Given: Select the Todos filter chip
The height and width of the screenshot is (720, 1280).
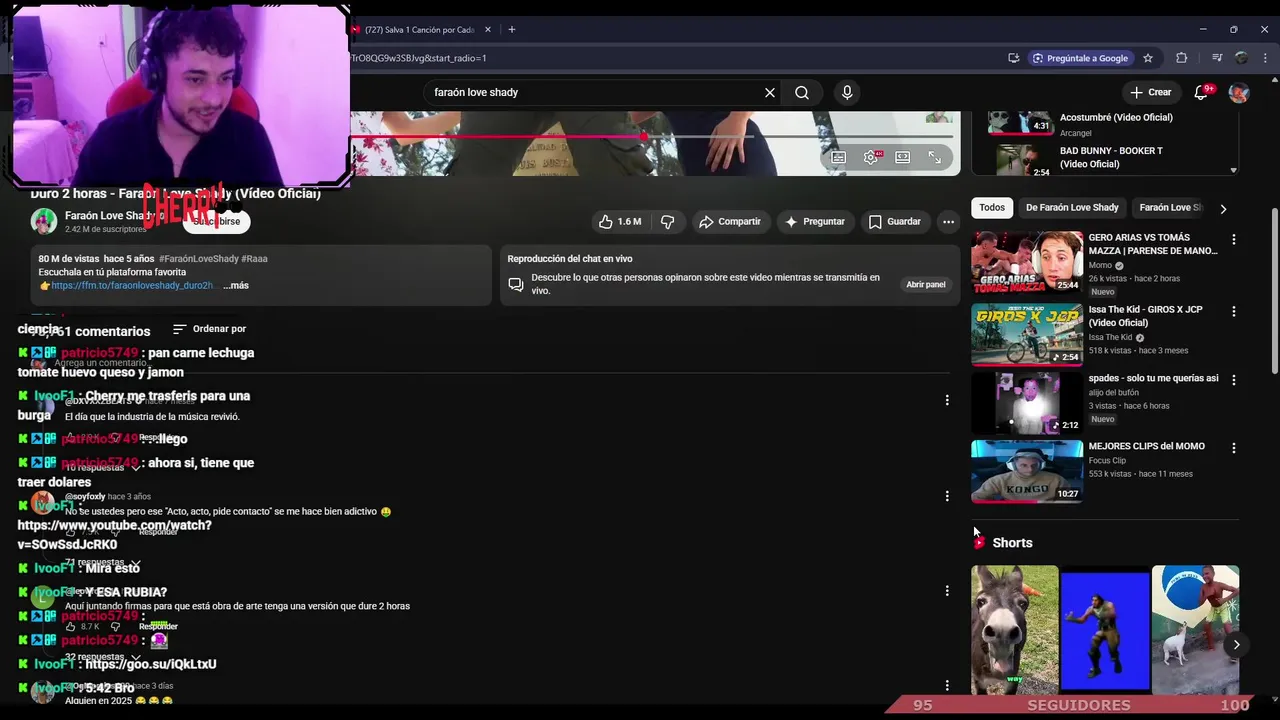Looking at the screenshot, I should coord(992,208).
